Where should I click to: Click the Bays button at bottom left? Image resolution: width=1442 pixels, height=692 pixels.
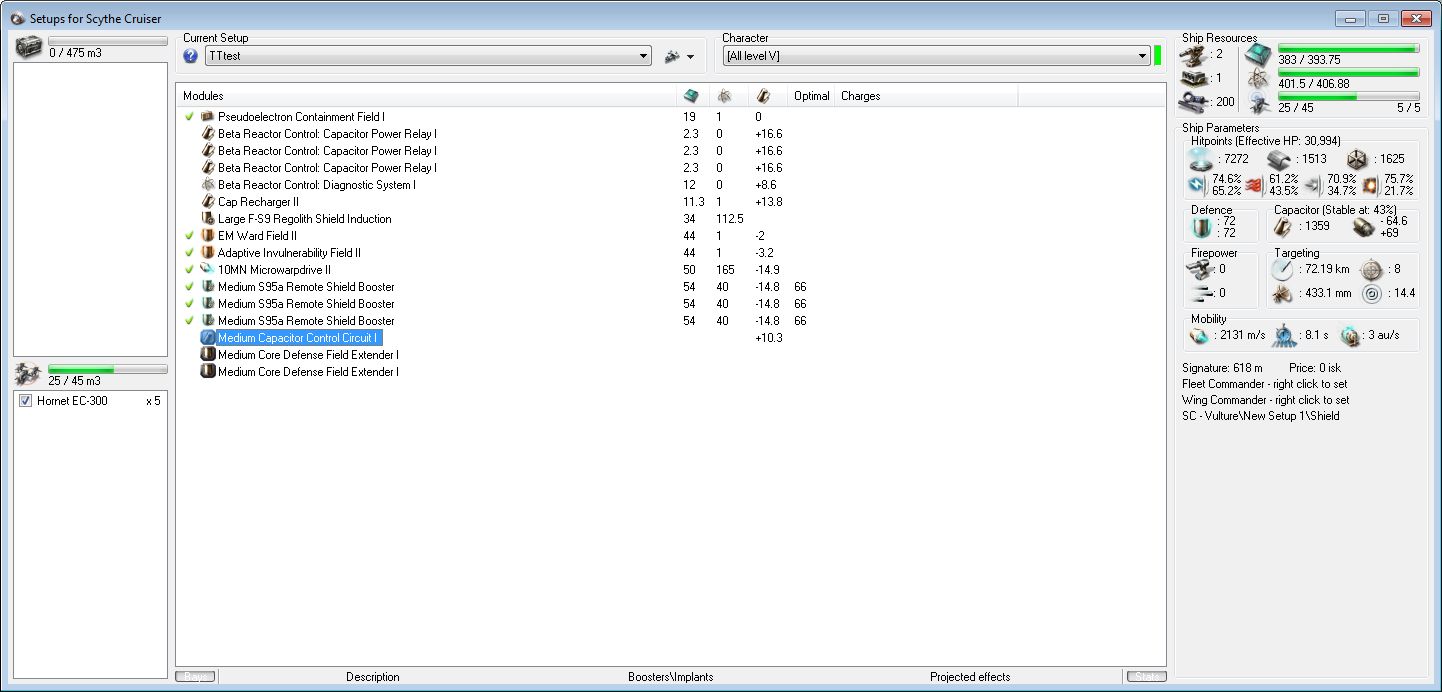pos(195,677)
